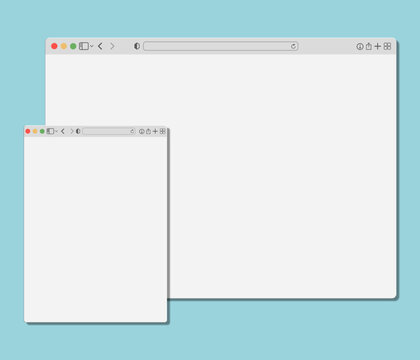Screen dimensions: 420x360
Task: Show the tab overview grid in large window
Action: [x=387, y=46]
